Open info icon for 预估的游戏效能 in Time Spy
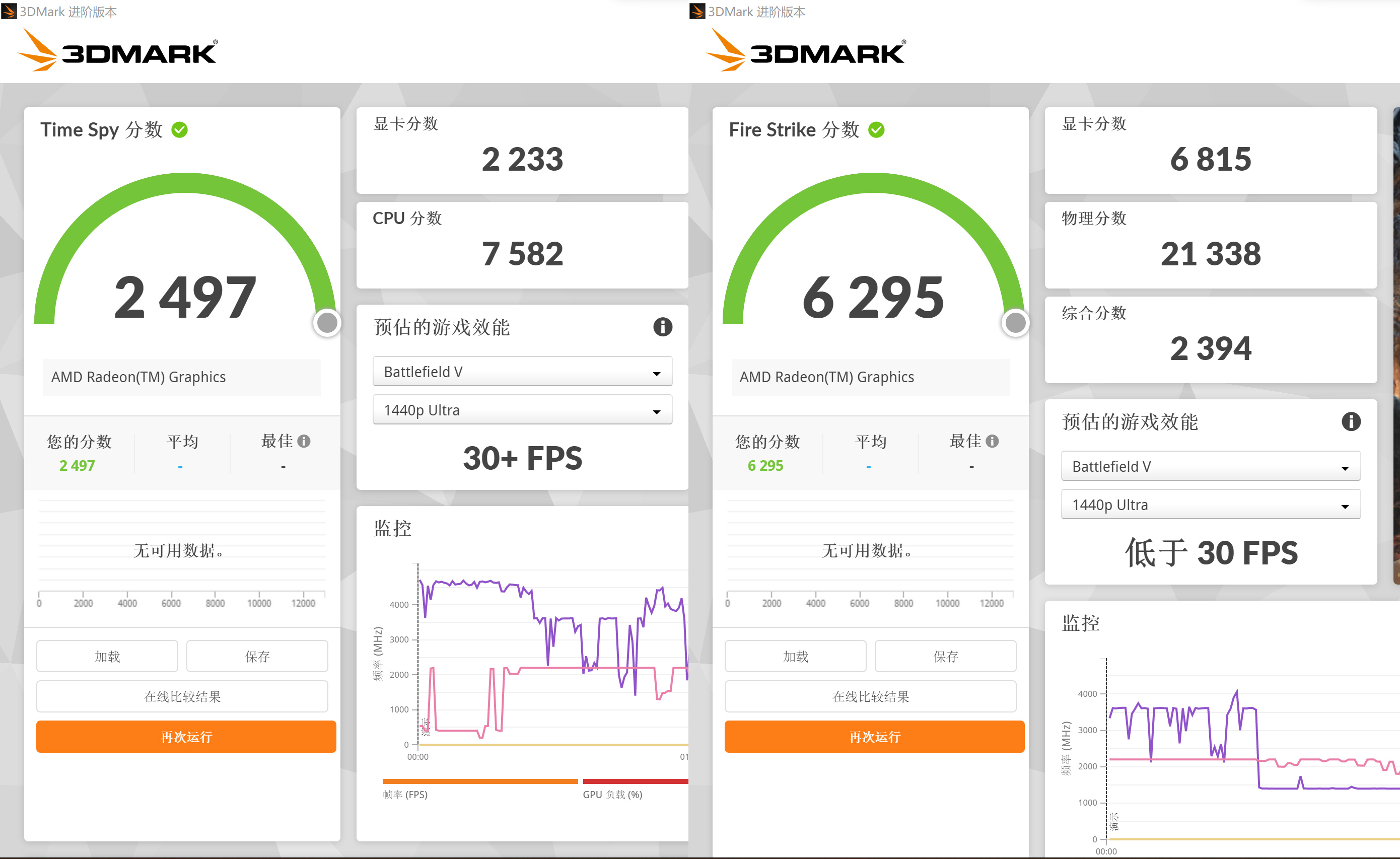This screenshot has height=859, width=1400. point(663,327)
